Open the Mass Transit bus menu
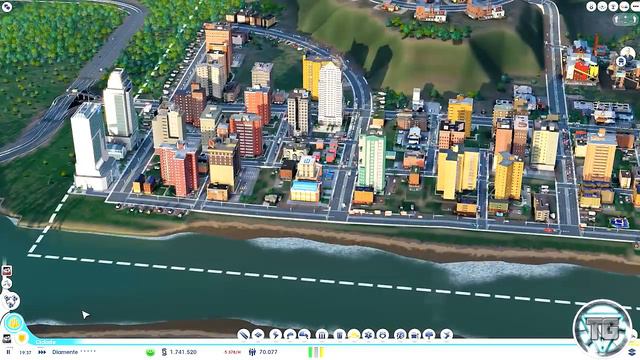 (415, 335)
